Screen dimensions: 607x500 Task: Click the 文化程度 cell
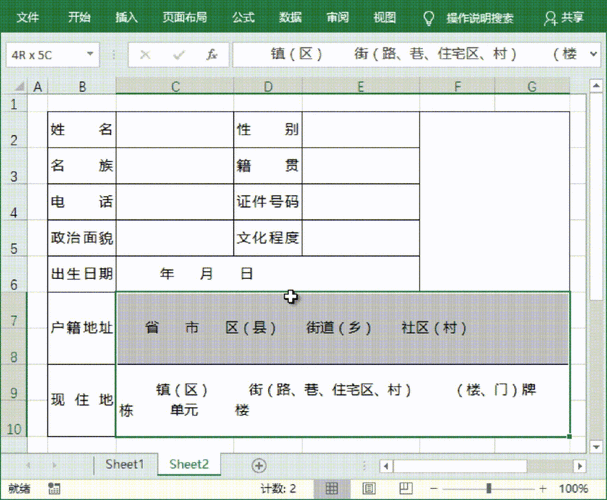tap(268, 238)
